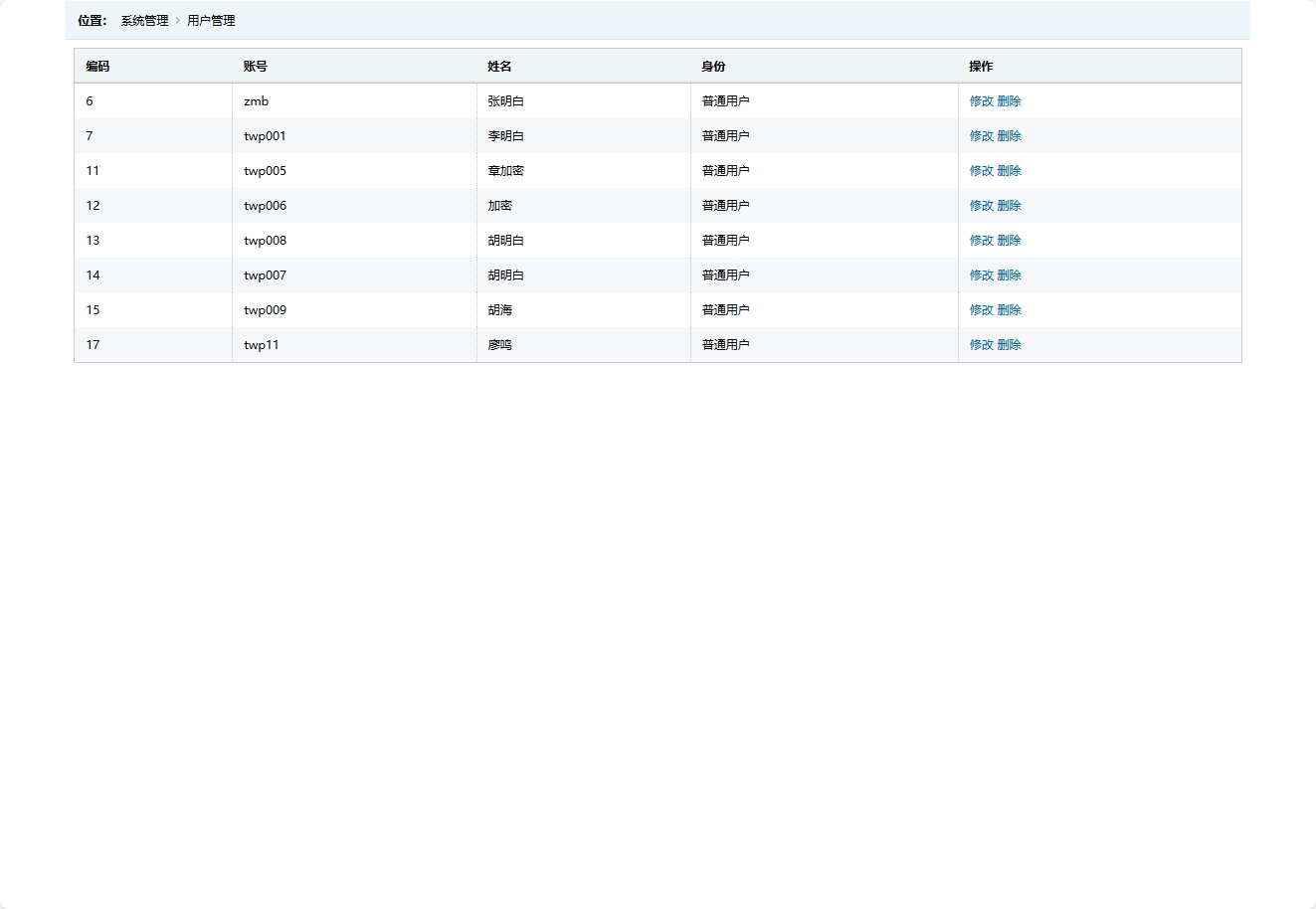Select code 12 in twp006 row
The height and width of the screenshot is (909, 1316).
[x=93, y=206]
